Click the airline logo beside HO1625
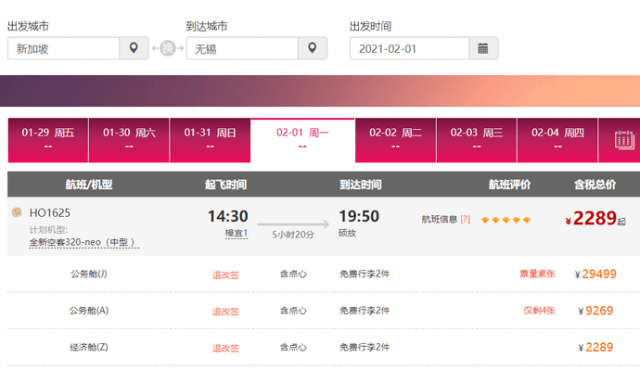Viewport: 640px width, 370px height. [x=17, y=212]
